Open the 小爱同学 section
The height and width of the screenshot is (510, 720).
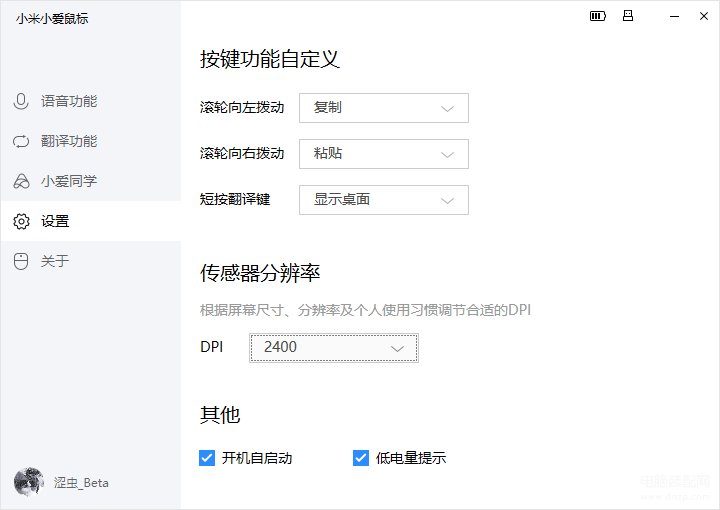pyautogui.click(x=91, y=181)
